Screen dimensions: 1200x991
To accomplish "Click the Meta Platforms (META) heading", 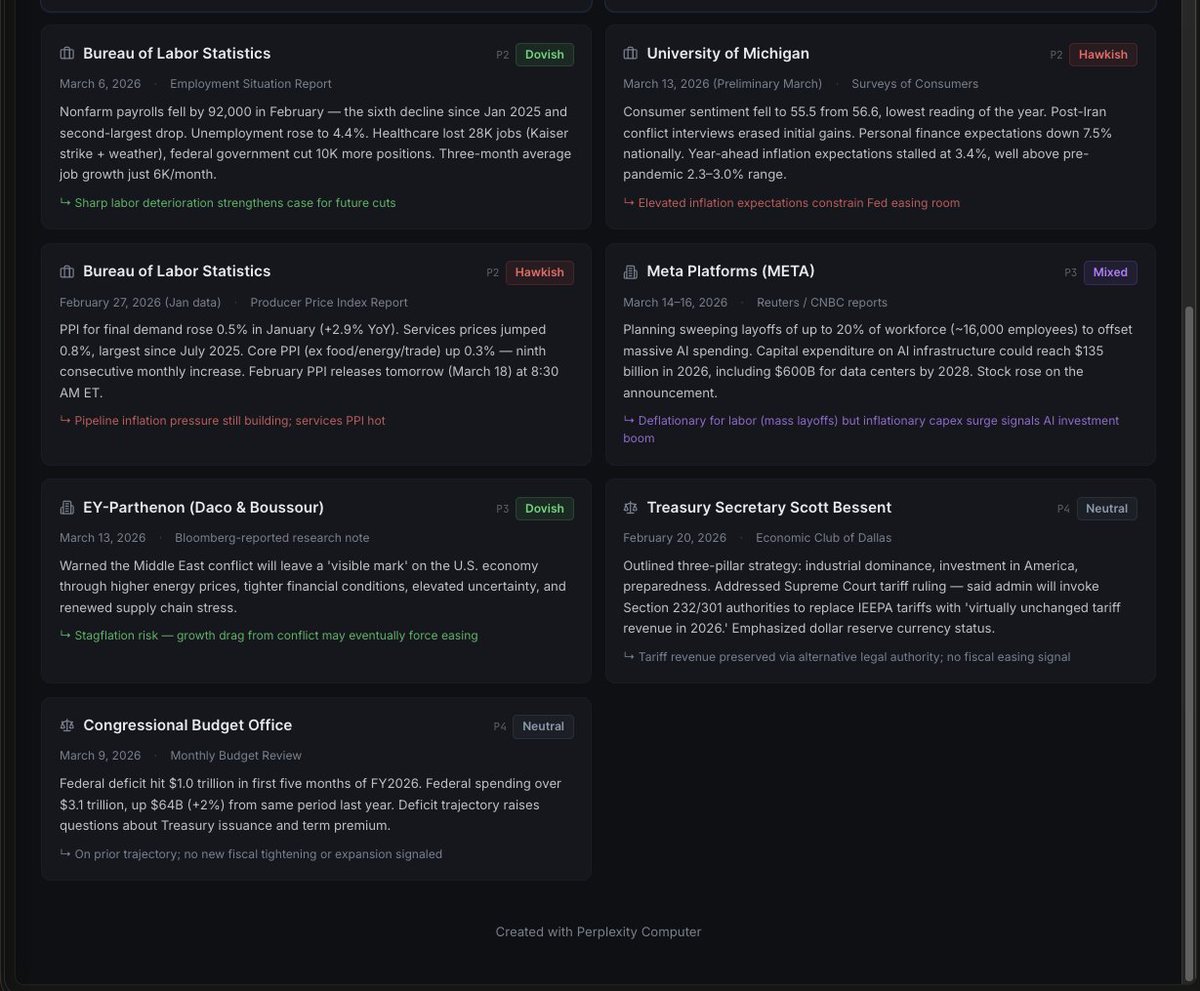I will point(731,272).
